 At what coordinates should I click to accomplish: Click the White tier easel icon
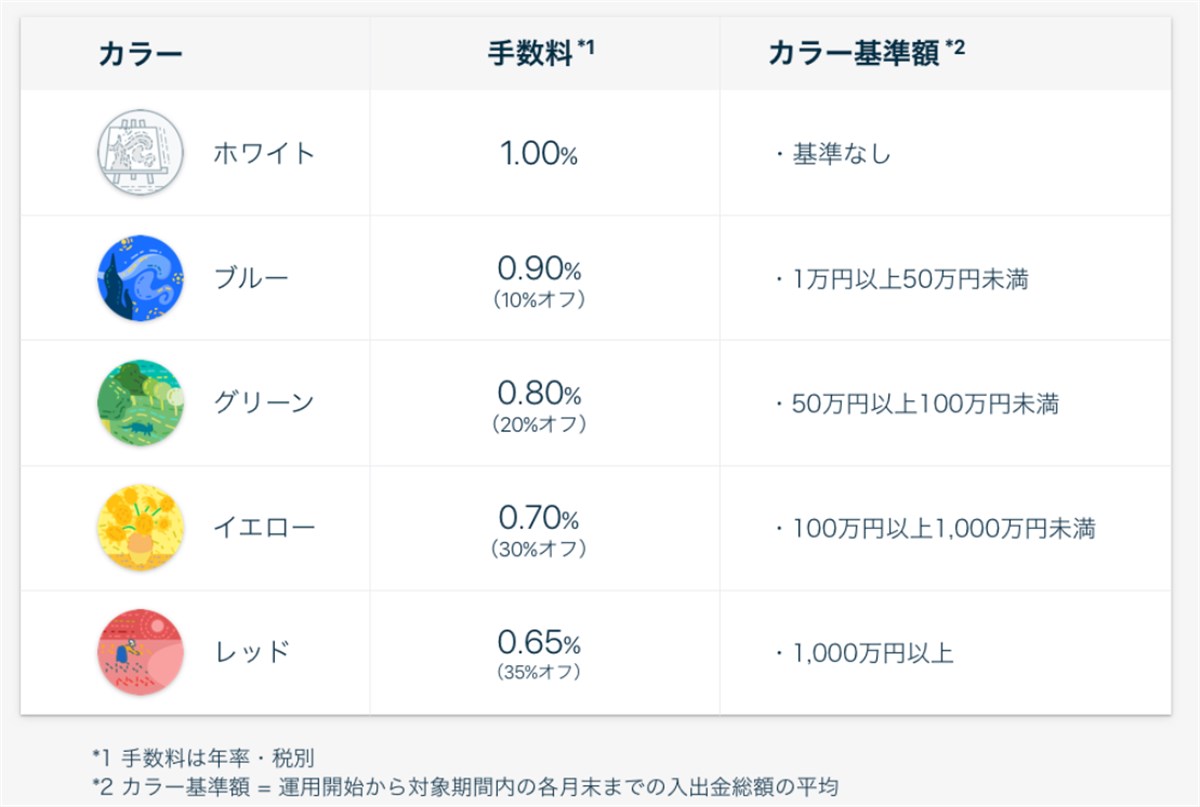[140, 153]
